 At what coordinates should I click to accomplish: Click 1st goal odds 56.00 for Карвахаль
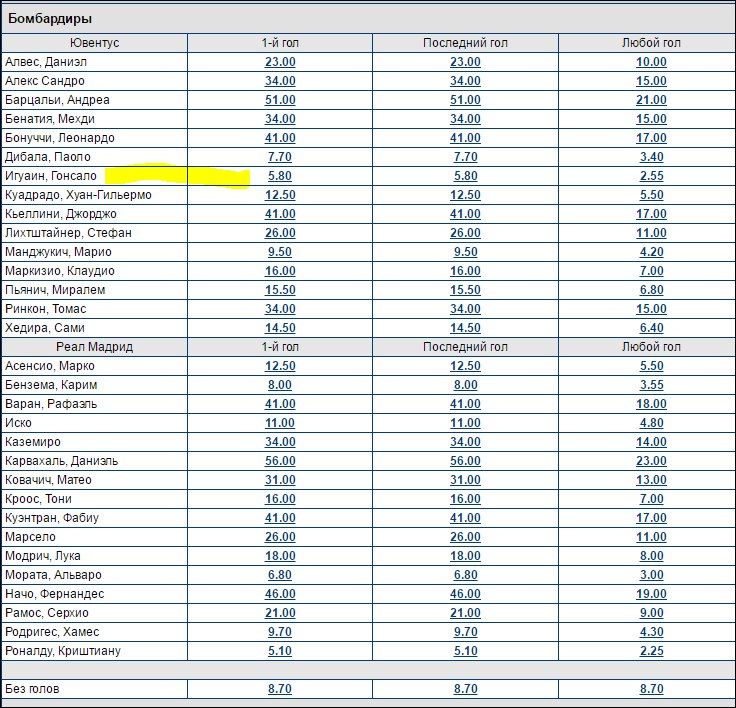280,461
